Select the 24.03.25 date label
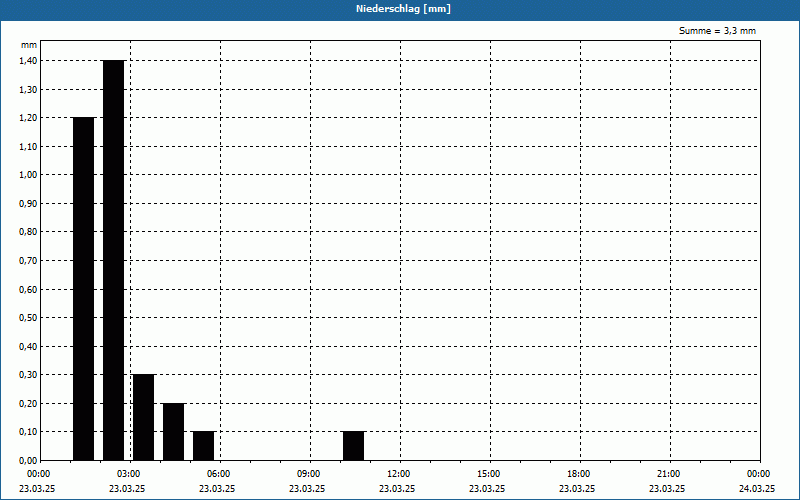Screen dimensions: 800x500 757,489
